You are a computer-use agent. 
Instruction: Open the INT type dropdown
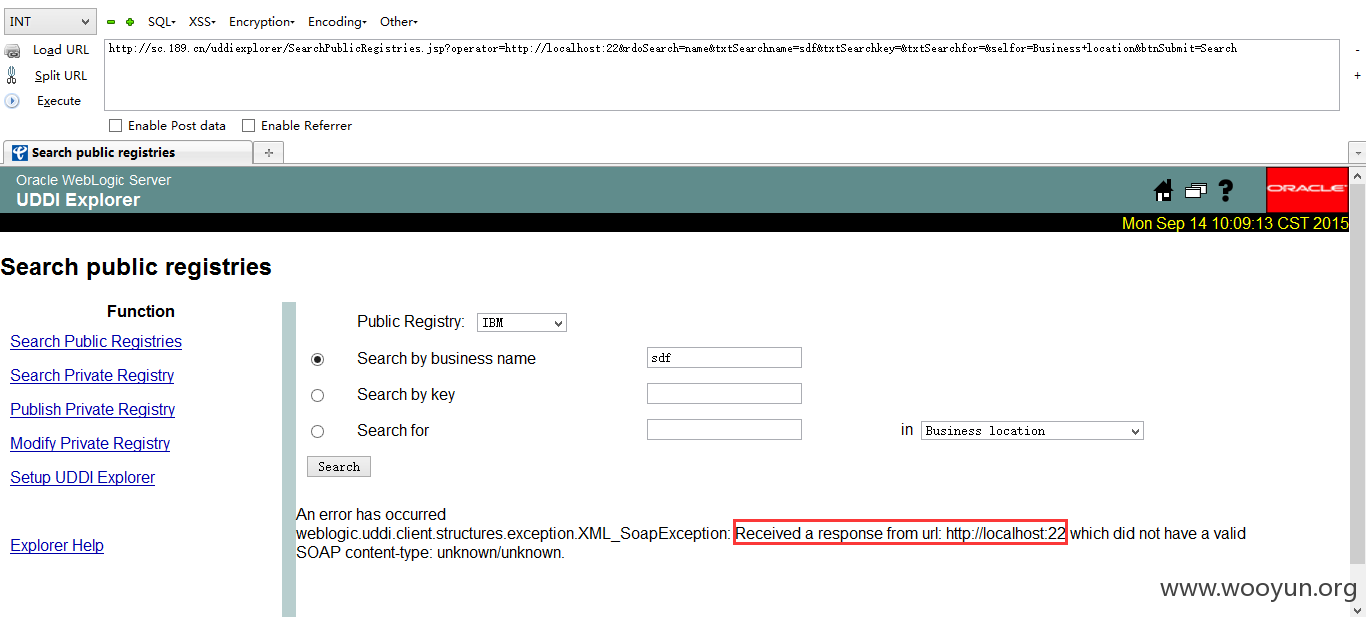click(50, 21)
